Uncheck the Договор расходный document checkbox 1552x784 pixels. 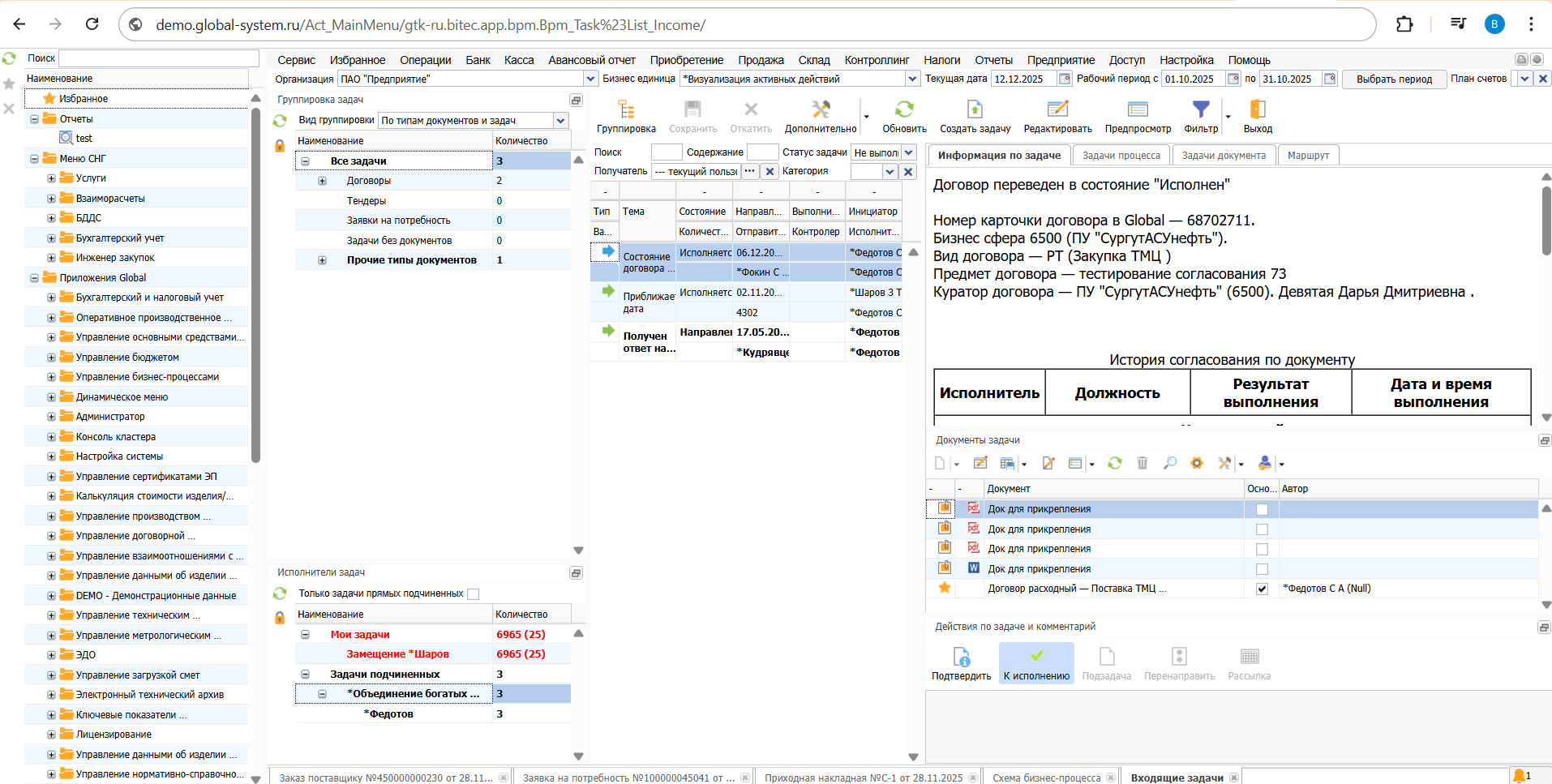[1262, 589]
